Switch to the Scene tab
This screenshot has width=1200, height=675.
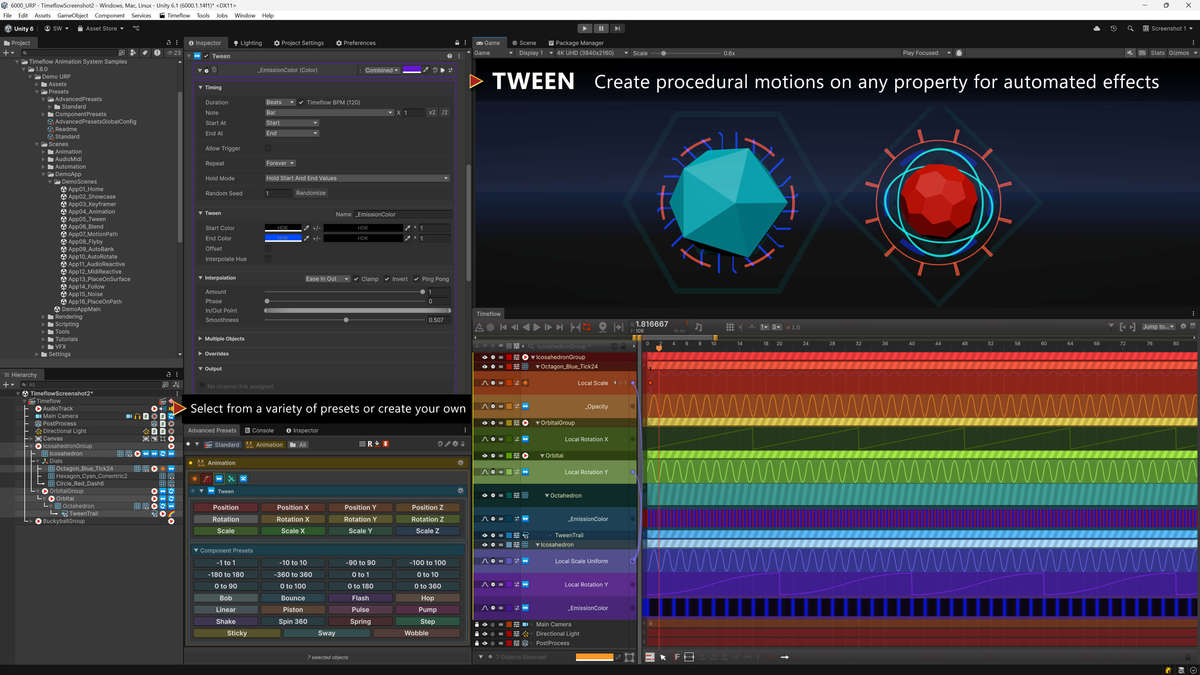pos(525,43)
